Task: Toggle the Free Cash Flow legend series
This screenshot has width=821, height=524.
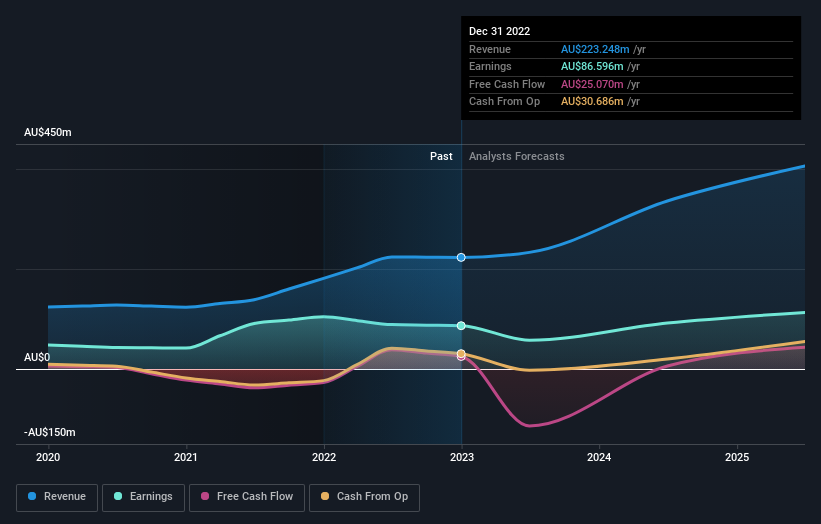Action: (247, 497)
